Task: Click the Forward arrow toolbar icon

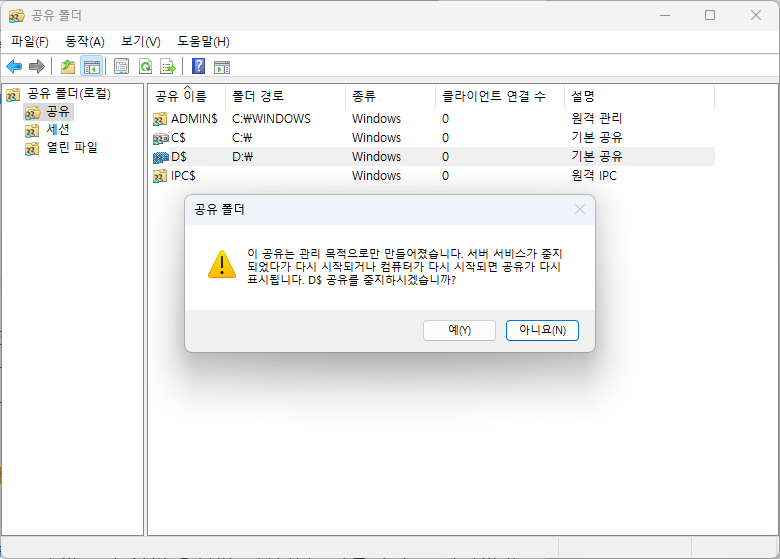Action: point(37,66)
